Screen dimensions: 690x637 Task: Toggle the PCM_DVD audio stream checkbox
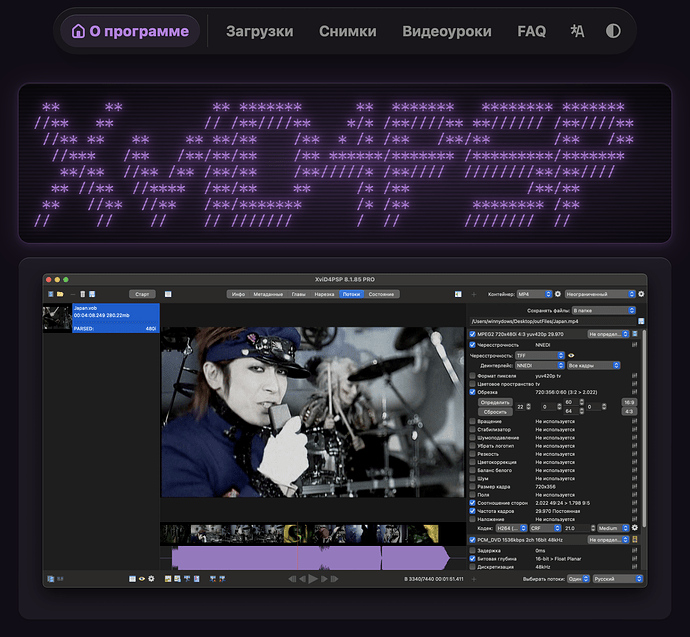click(x=473, y=540)
